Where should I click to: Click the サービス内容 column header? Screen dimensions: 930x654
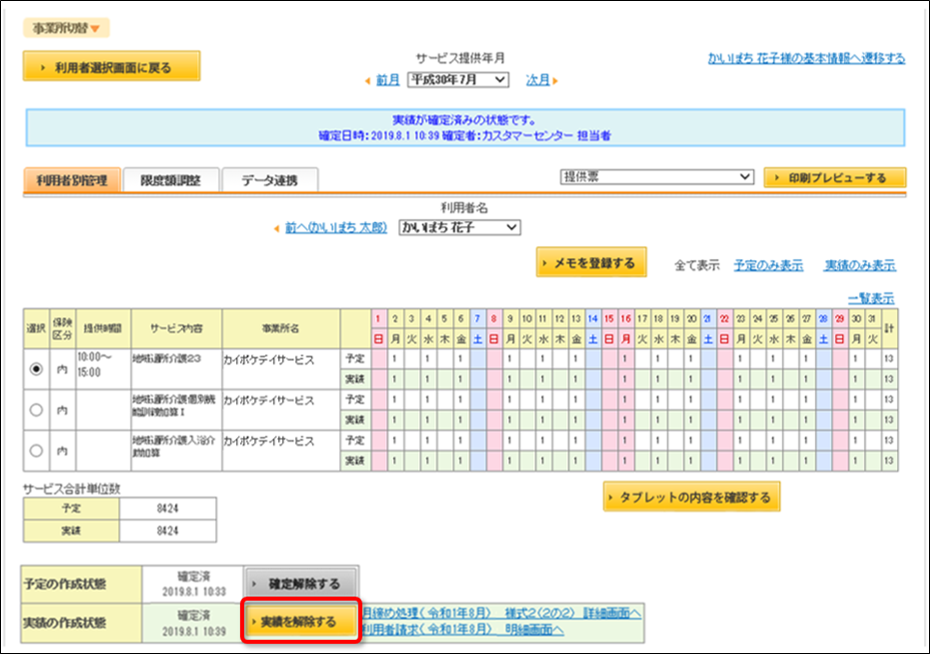click(176, 328)
